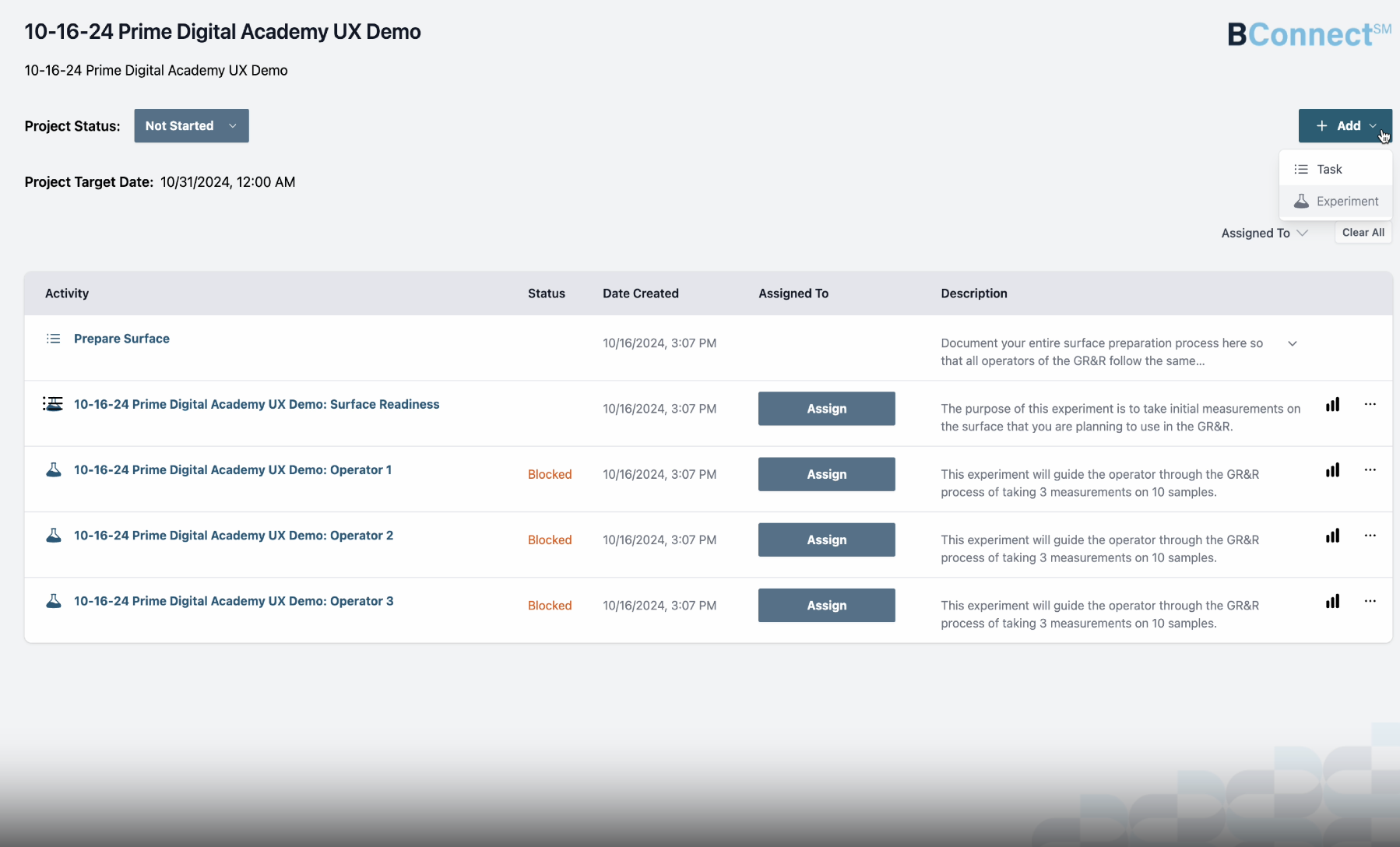
Task: Open the Operator 3 experiment link
Action: pos(234,600)
